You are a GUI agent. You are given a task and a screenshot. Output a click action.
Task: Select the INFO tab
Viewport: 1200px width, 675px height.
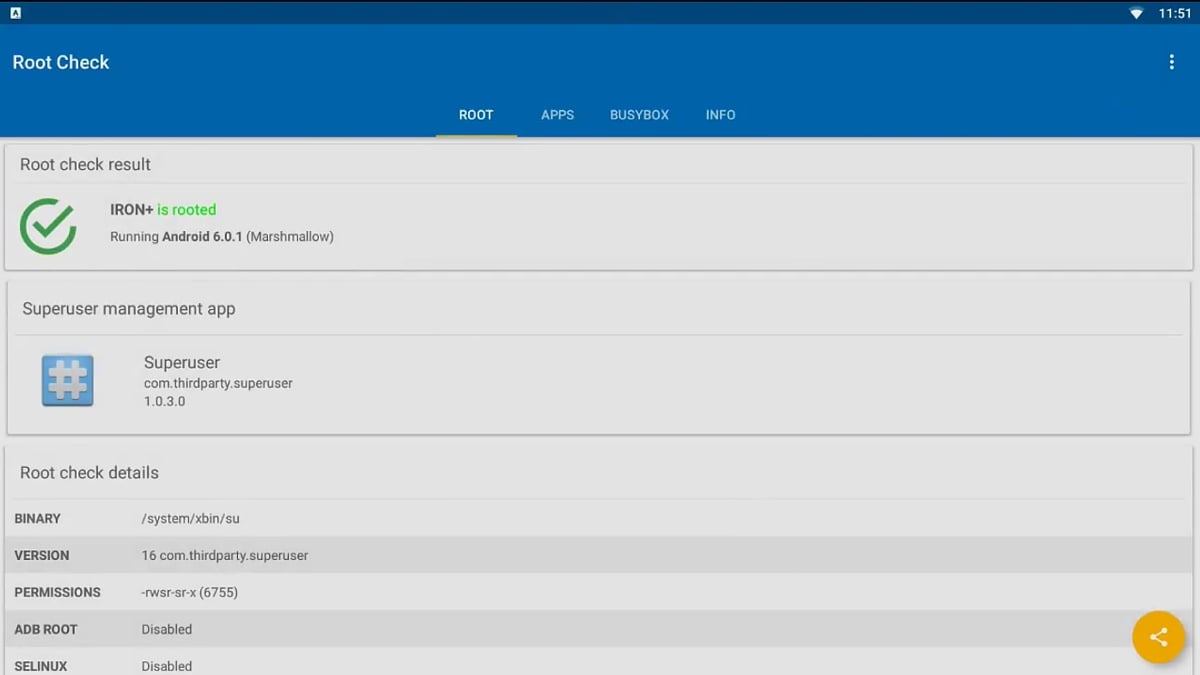tap(720, 115)
